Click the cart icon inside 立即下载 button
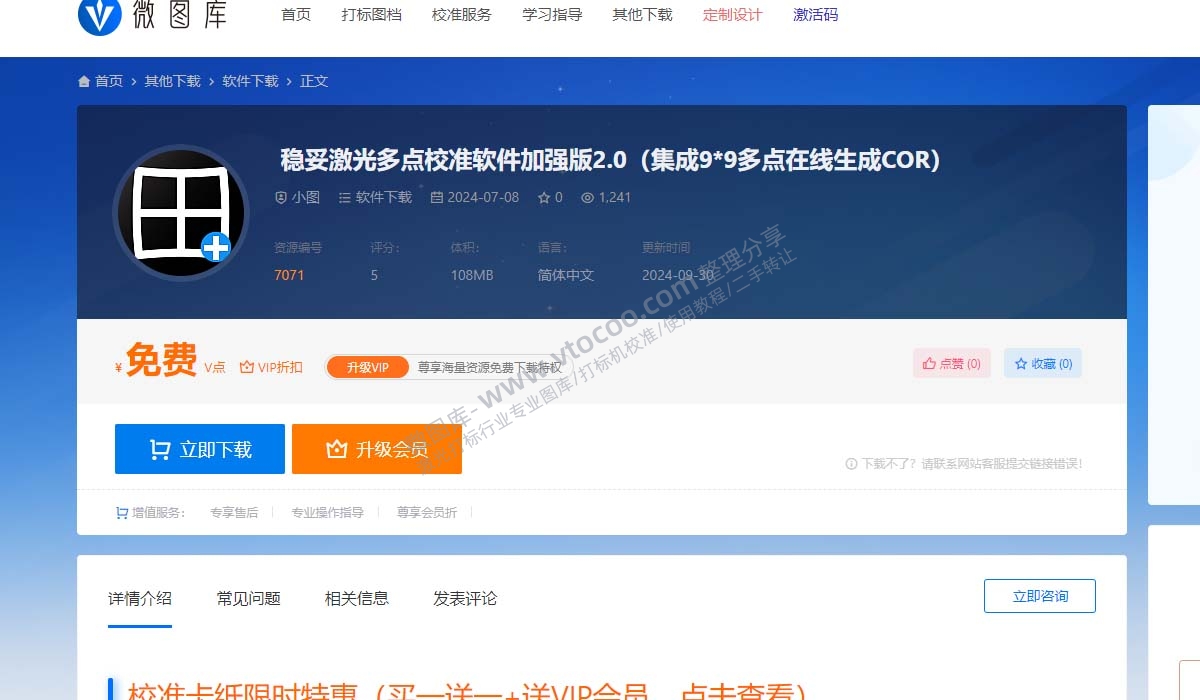The height and width of the screenshot is (700, 1200). click(x=158, y=448)
